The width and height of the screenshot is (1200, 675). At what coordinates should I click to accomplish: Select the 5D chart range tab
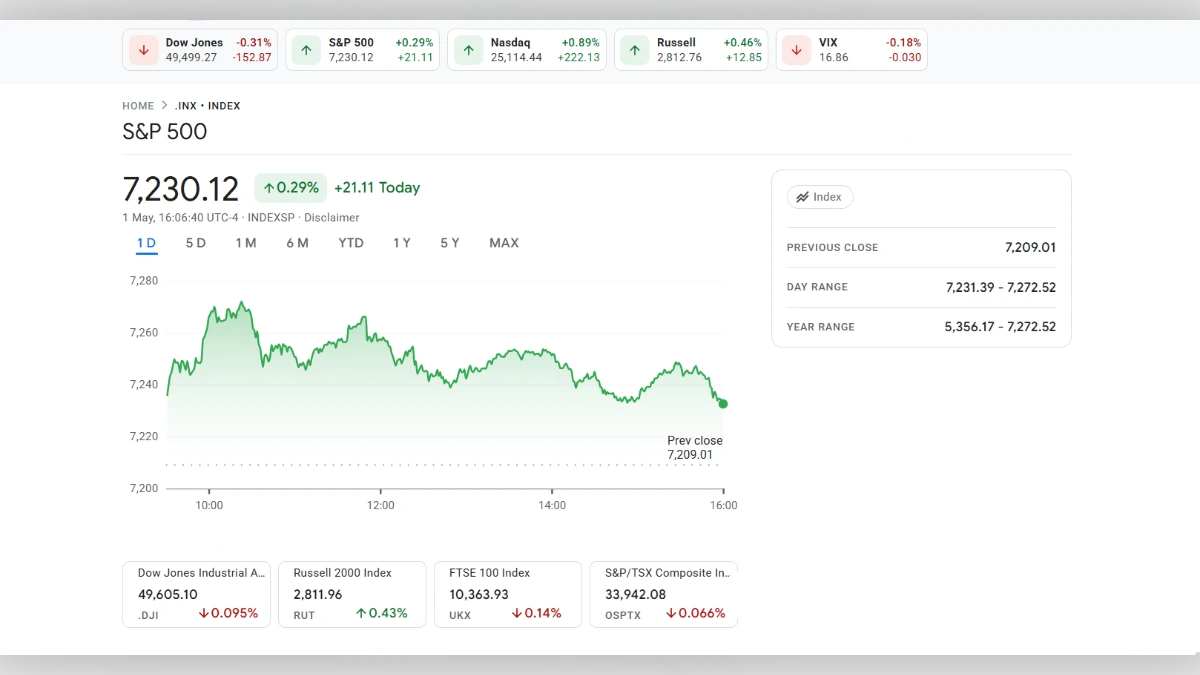196,243
